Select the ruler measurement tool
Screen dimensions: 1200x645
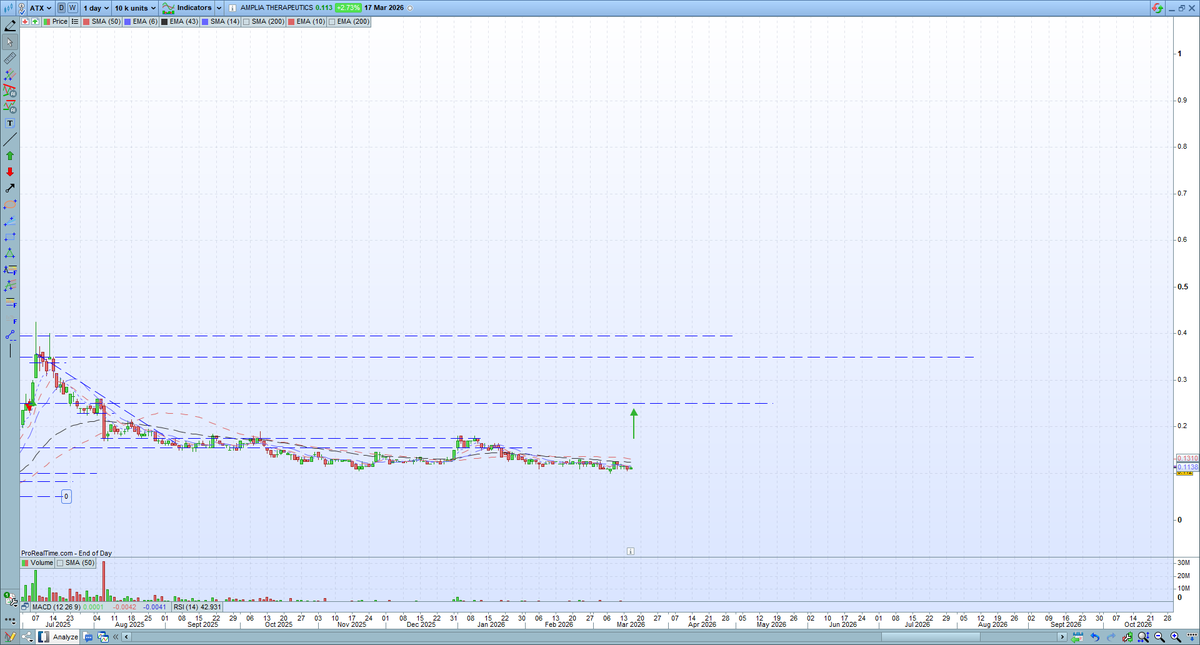point(10,58)
